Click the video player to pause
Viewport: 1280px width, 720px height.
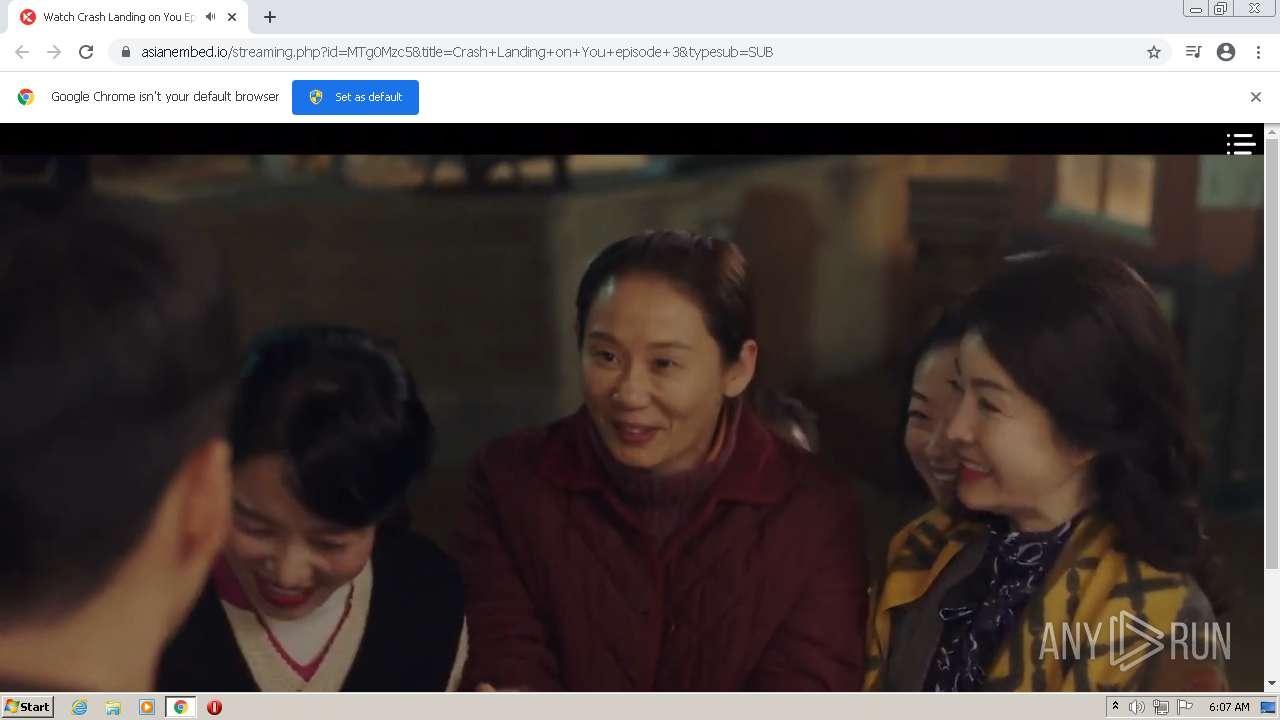point(632,422)
